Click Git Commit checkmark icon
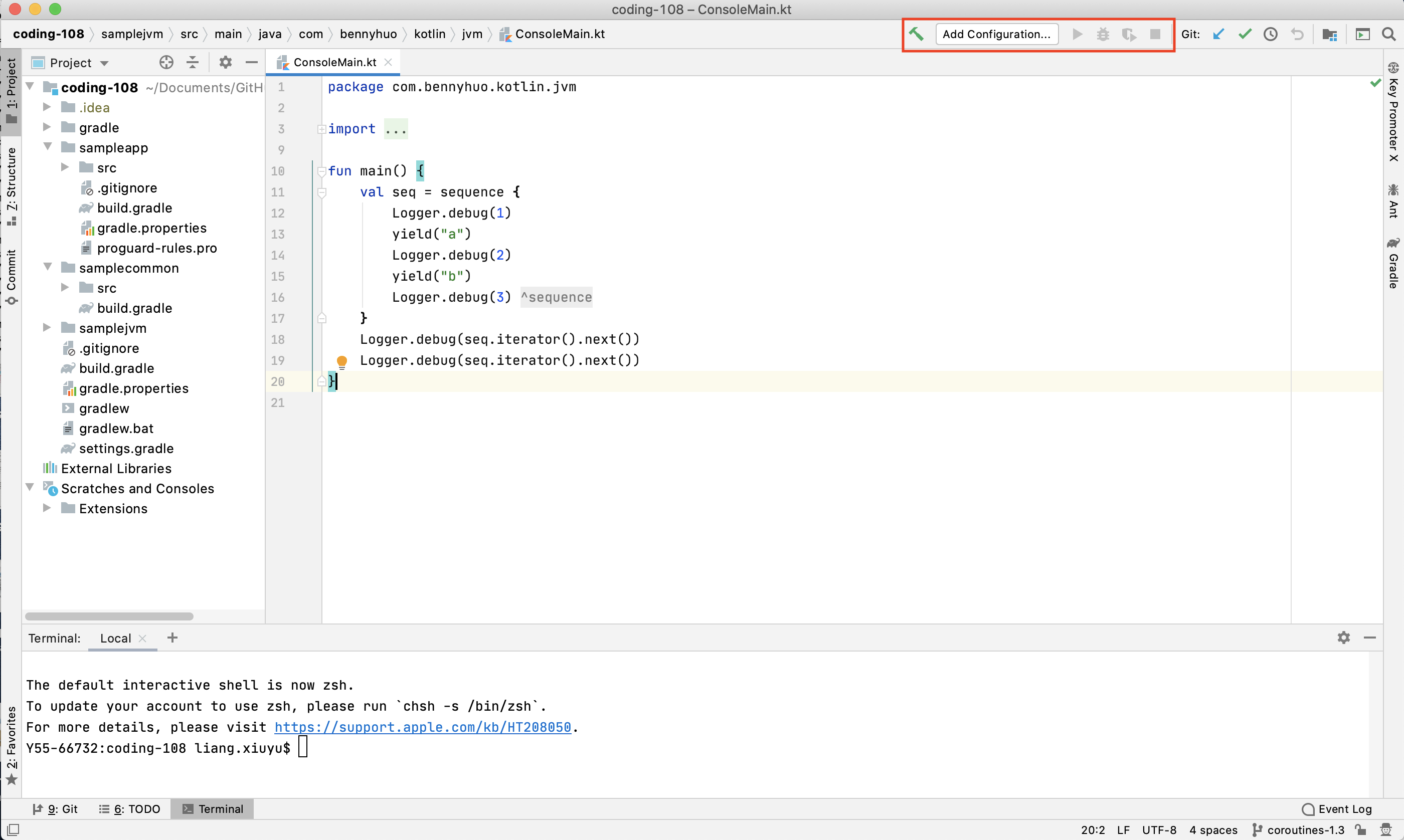Screen dimensions: 1404x840 click(x=1245, y=34)
